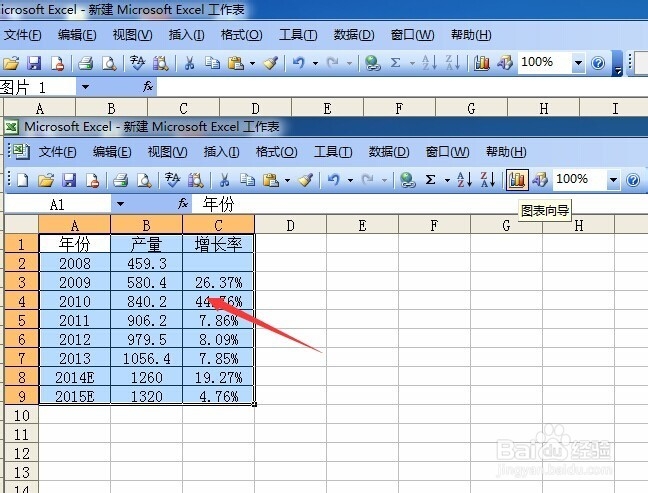Click AutoSum sigma in the outer window toolbar
This screenshot has height=493, width=648.
coord(395,63)
